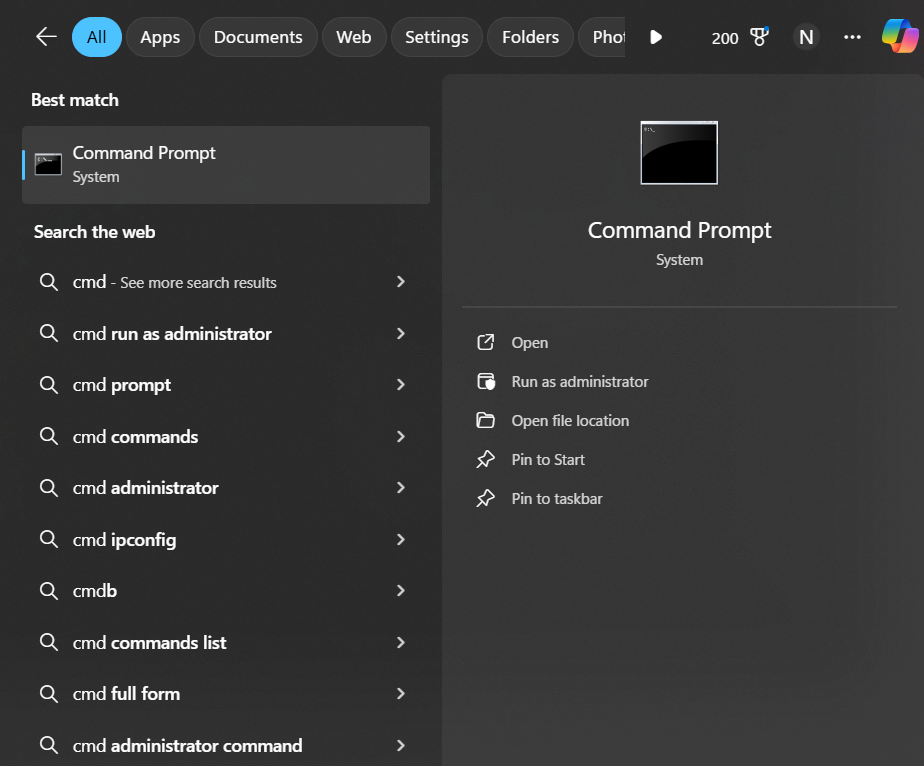Image resolution: width=924 pixels, height=766 pixels.
Task: Expand the cmd ipconfig suggestion chevron
Action: tap(401, 539)
